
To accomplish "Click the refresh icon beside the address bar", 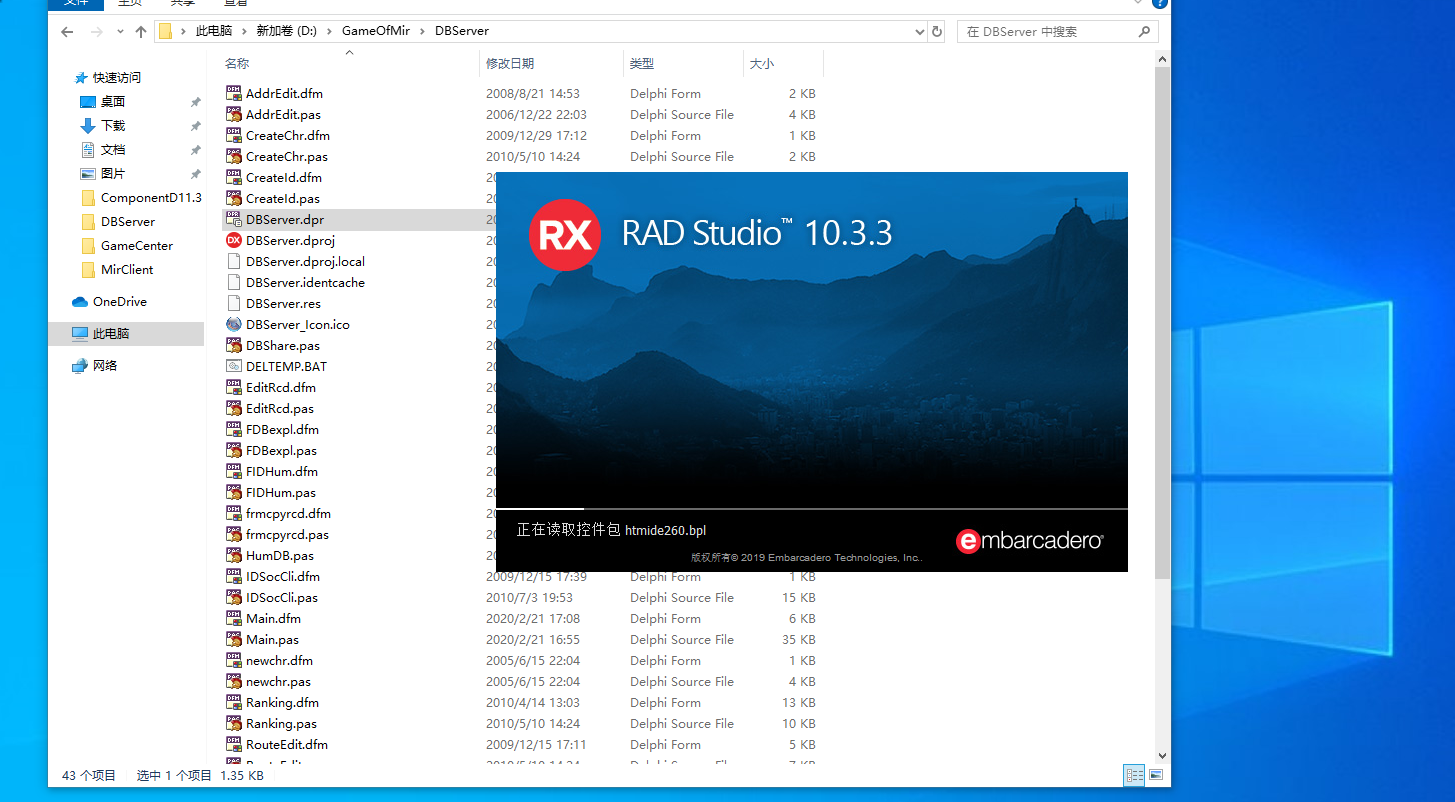I will coord(937,31).
